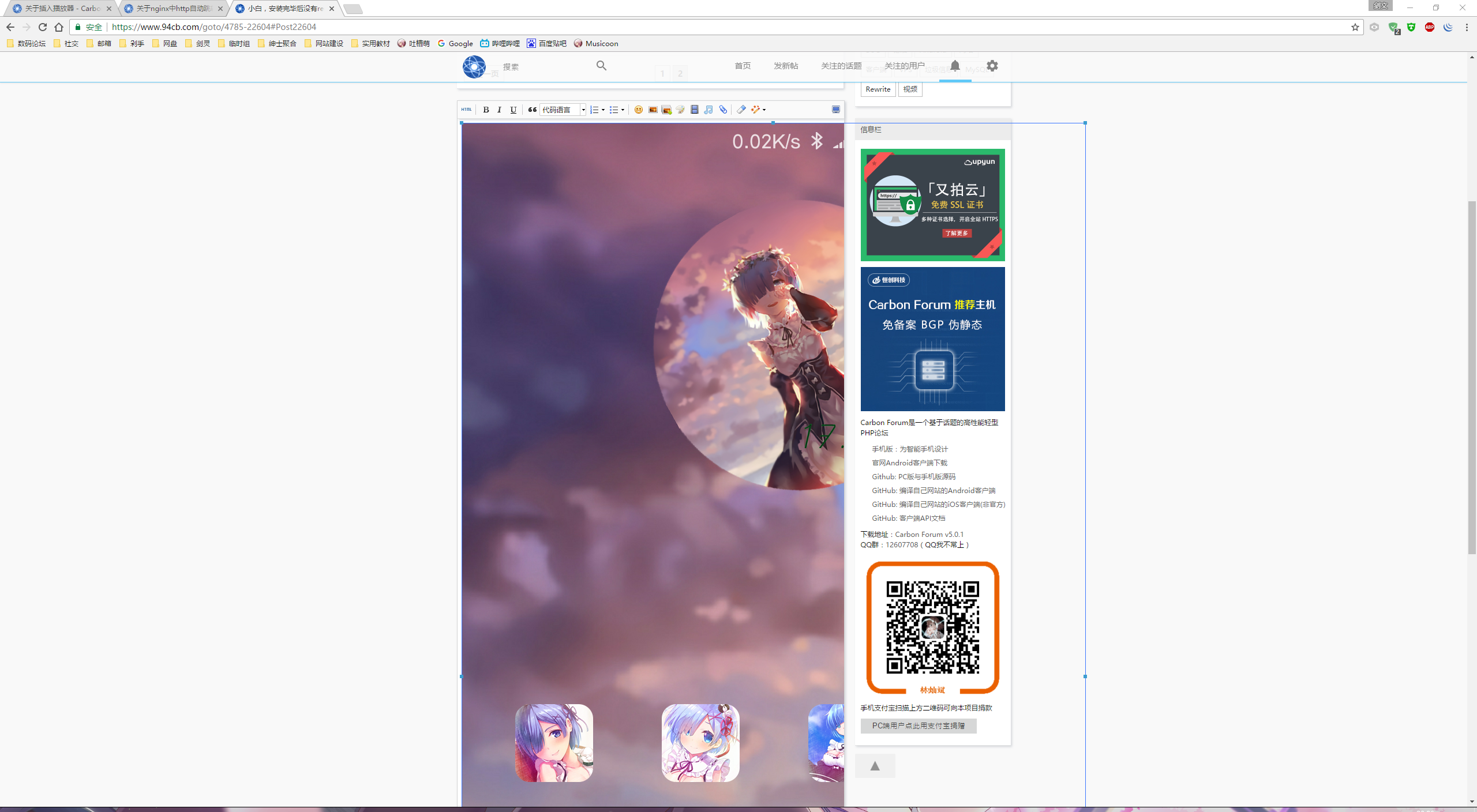Focus the 搜索 search field

pos(545,67)
